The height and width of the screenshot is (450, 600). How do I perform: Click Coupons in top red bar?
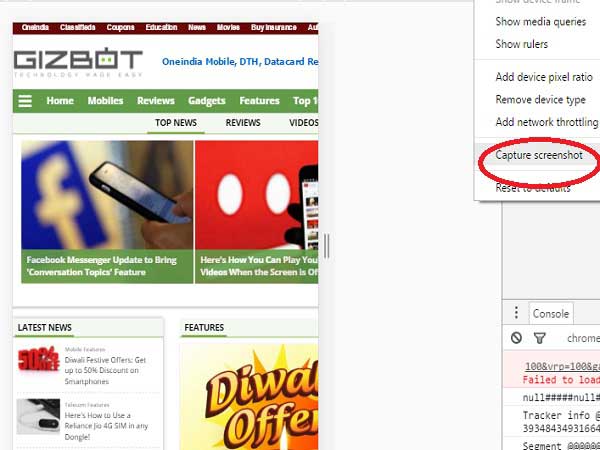(121, 28)
